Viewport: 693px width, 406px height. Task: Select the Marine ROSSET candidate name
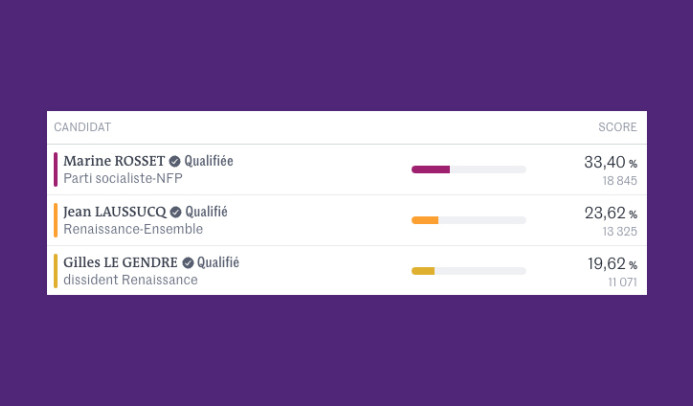[x=114, y=161]
